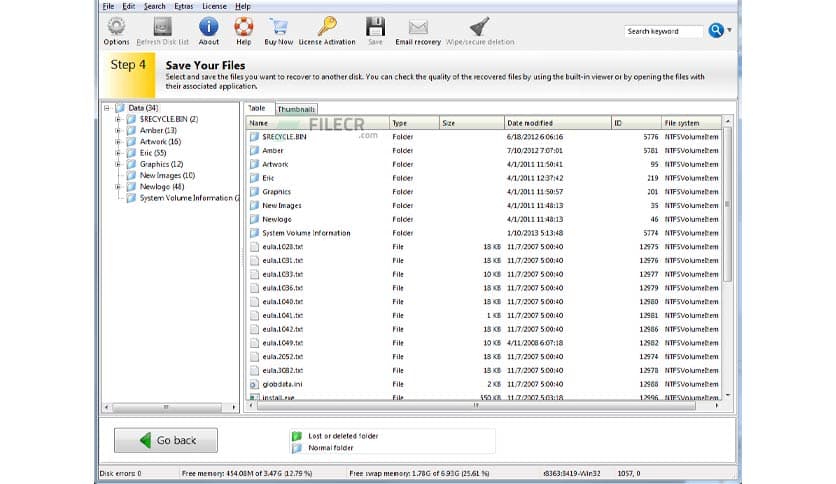Viewport: 836px width, 484px height.
Task: Sort by the Type column header
Action: 414,123
